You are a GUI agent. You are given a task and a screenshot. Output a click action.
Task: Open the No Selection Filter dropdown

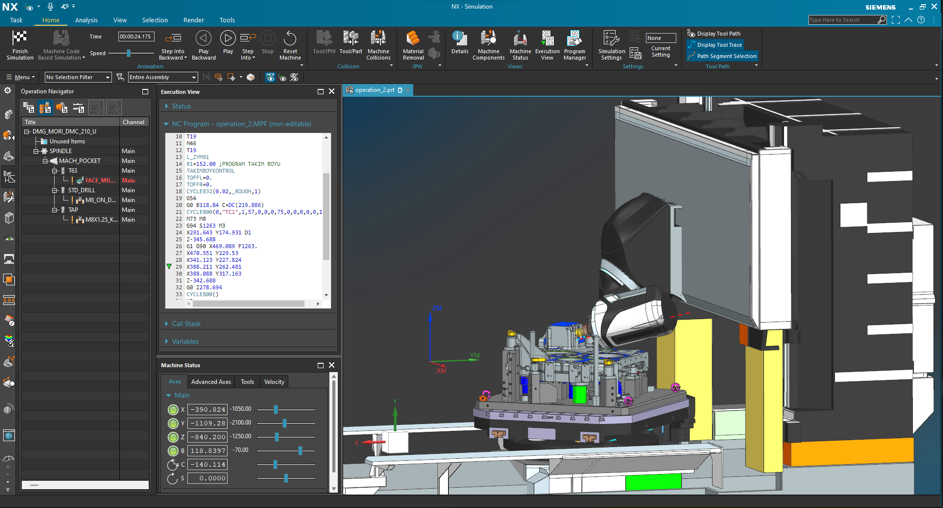78,77
